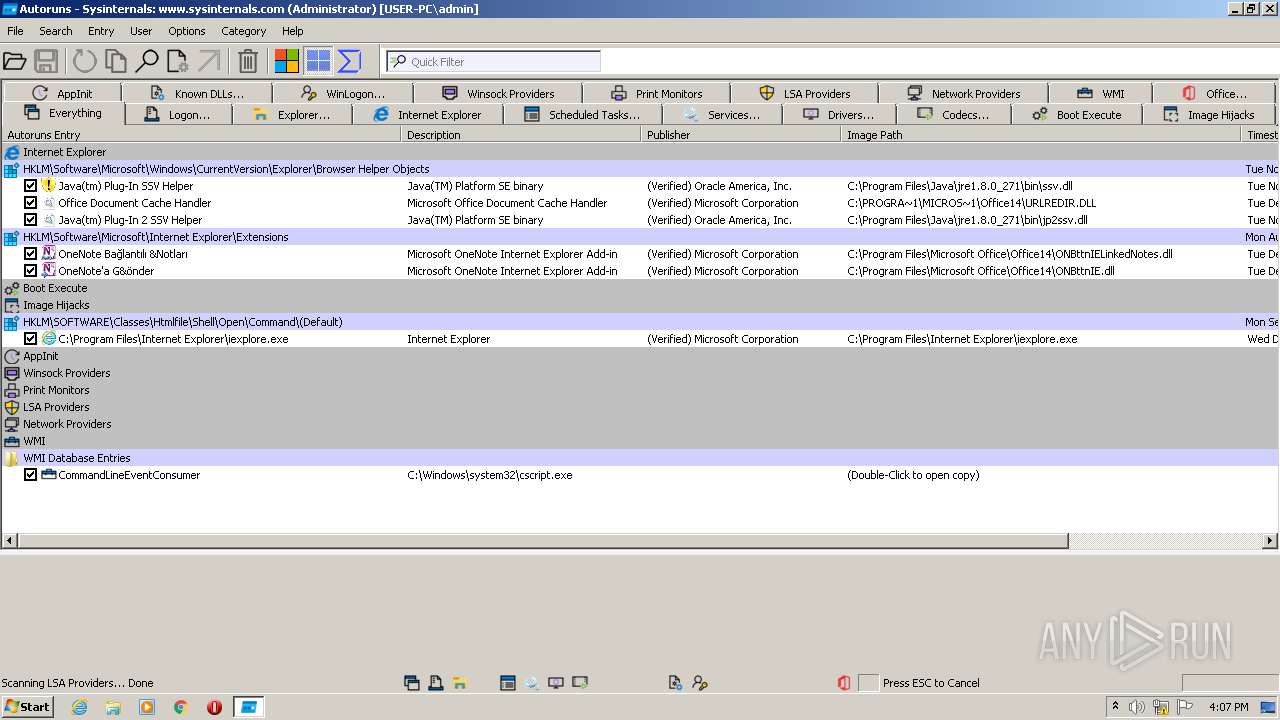
Task: Click the Everything icon in status bar
Action: coord(412,683)
